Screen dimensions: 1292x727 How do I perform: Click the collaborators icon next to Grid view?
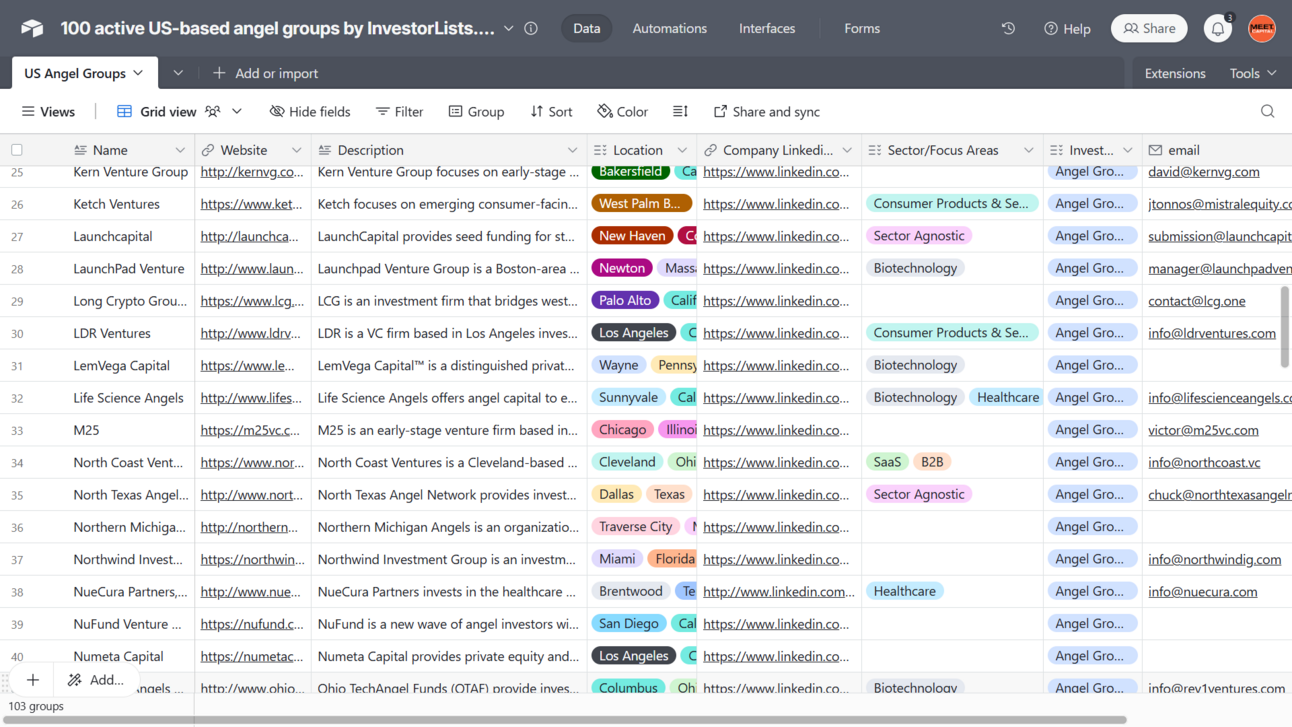(x=213, y=111)
